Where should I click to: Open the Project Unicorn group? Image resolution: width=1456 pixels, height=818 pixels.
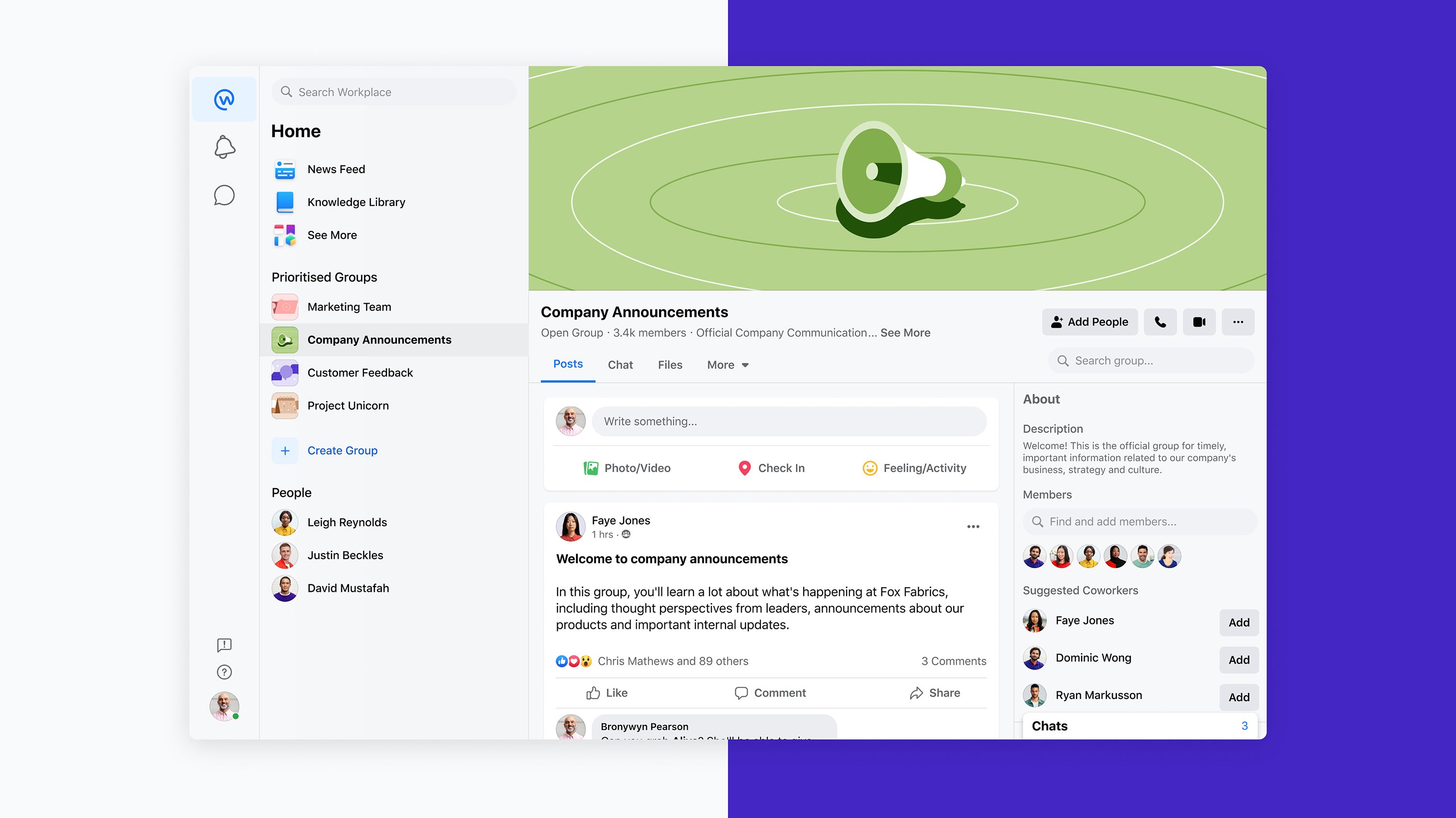coord(347,406)
